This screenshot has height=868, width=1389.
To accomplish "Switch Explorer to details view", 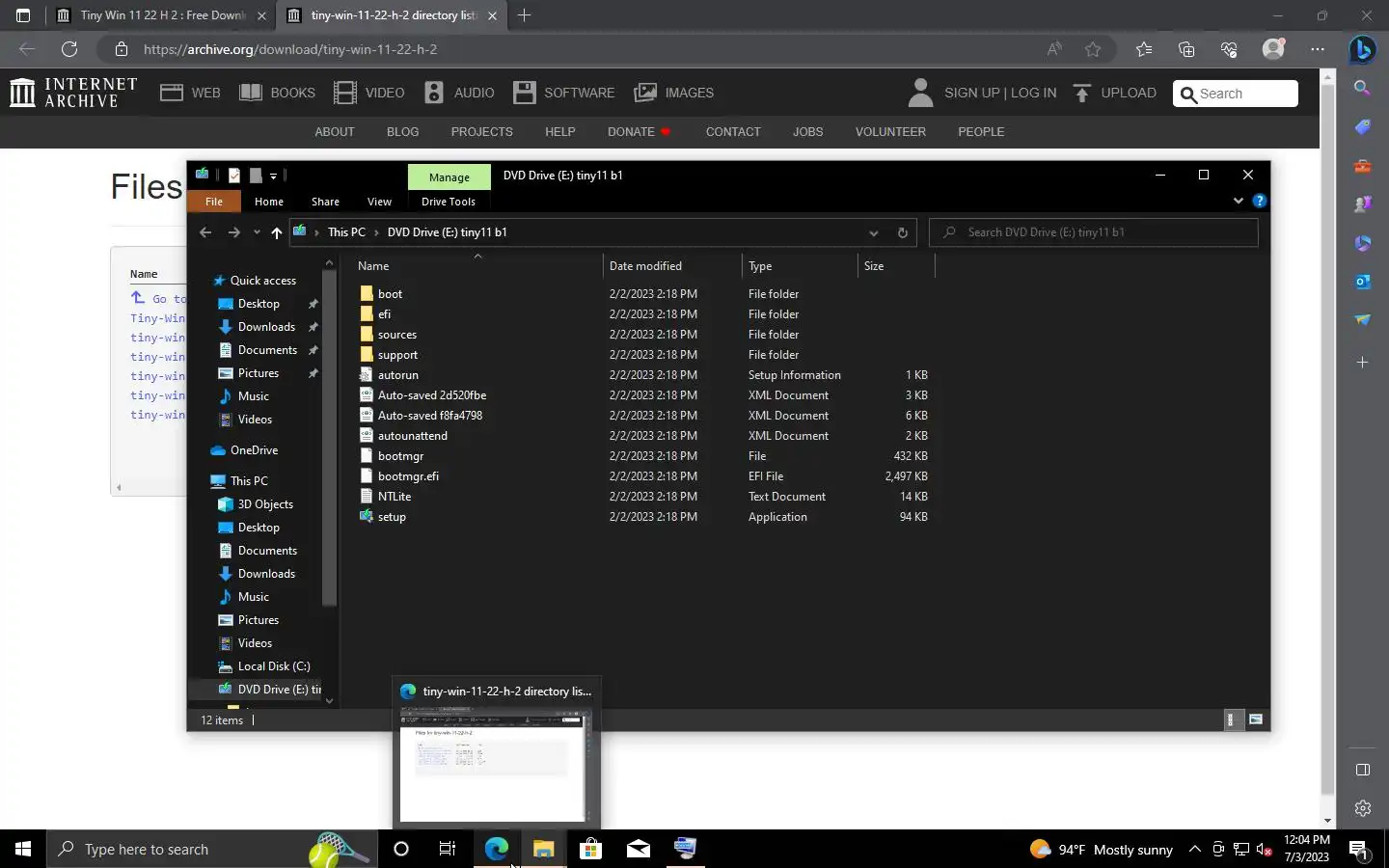I will click(1231, 719).
